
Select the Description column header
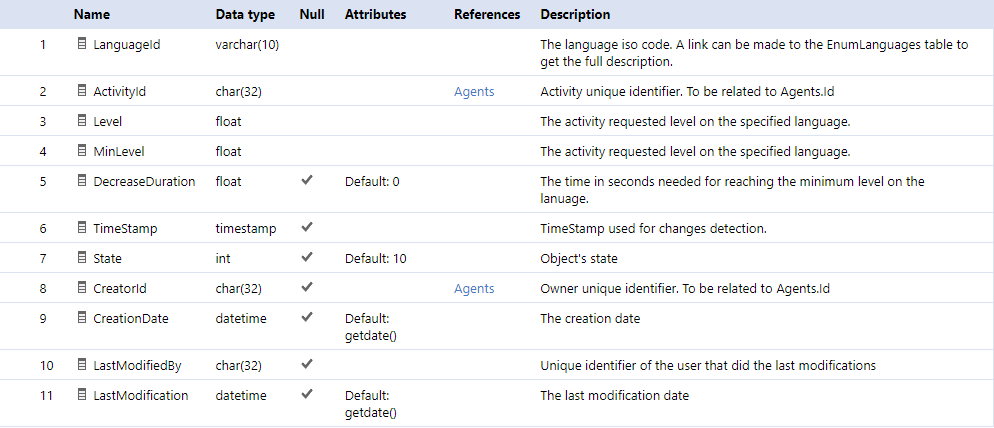pos(575,15)
